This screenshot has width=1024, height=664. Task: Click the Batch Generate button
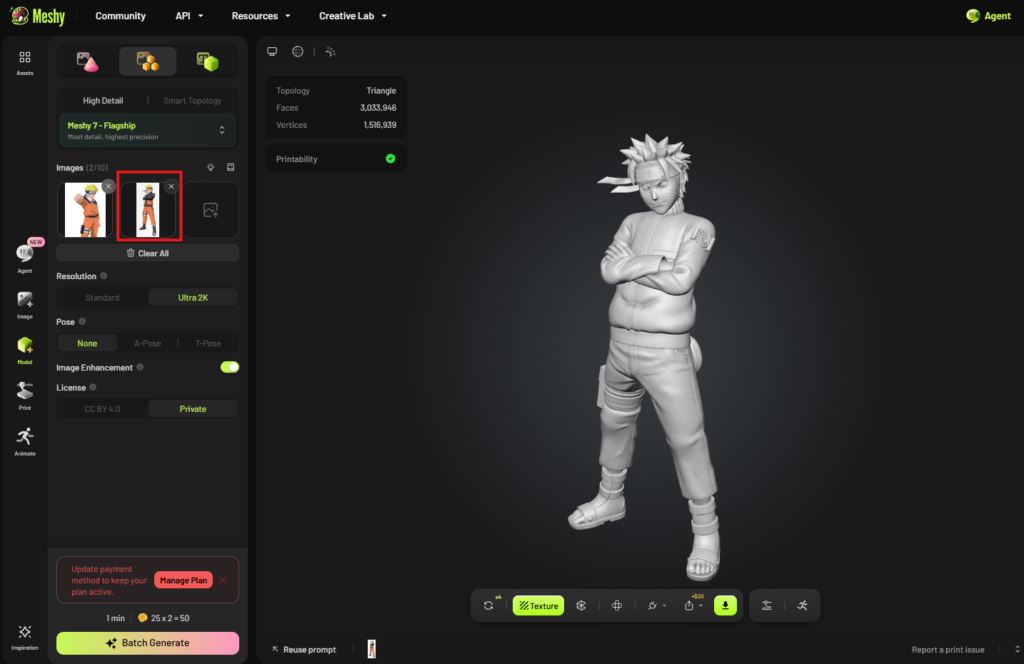click(148, 643)
